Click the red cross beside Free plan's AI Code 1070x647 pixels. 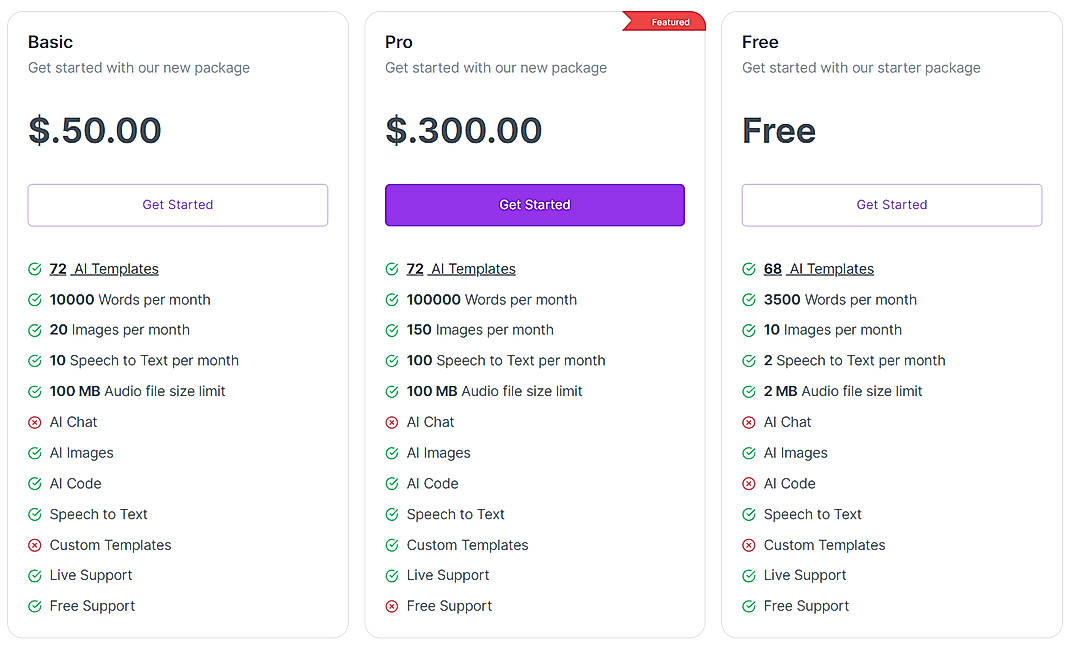(x=748, y=484)
